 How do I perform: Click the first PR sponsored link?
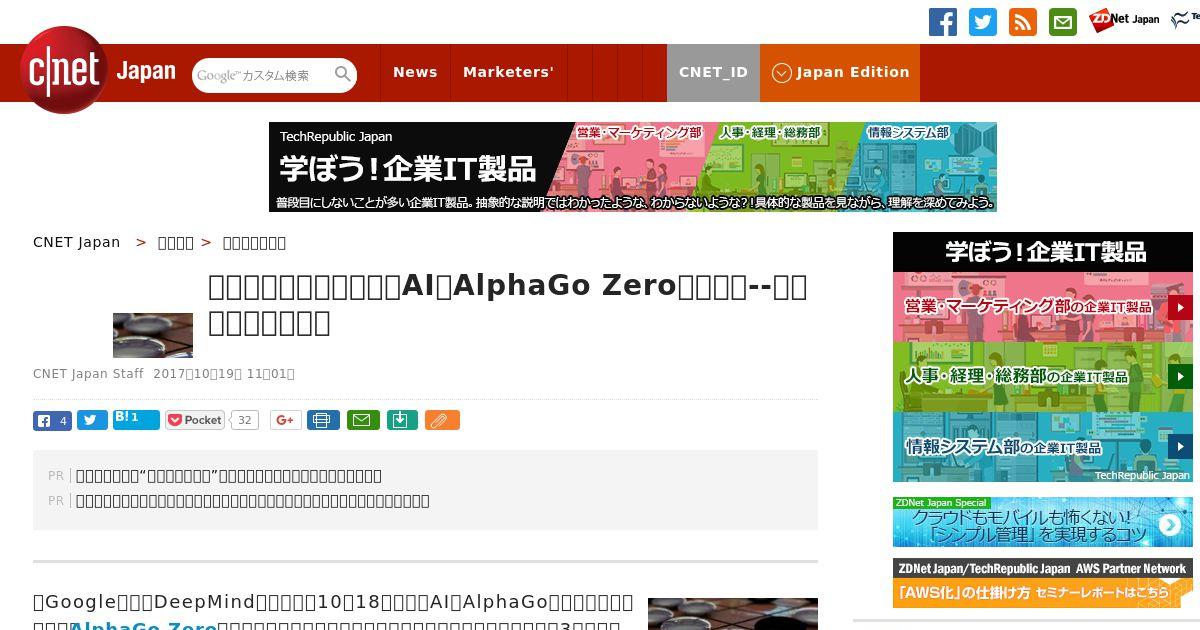(x=229, y=476)
